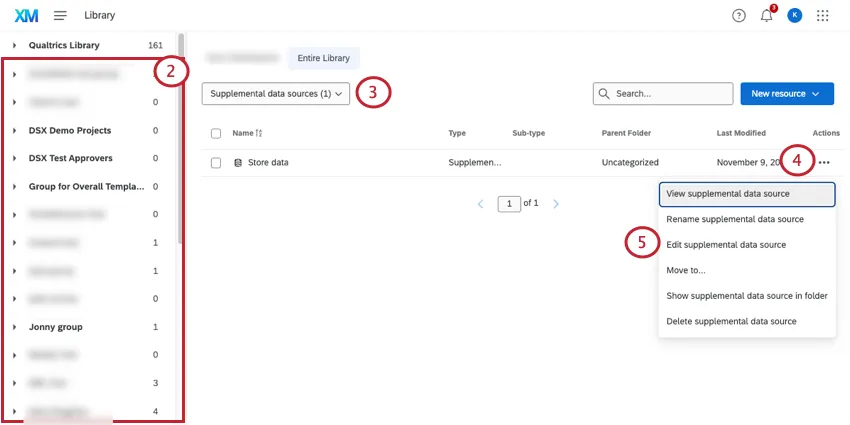Click the three-dot actions icon for Store data
850x425 pixels.
[824, 162]
